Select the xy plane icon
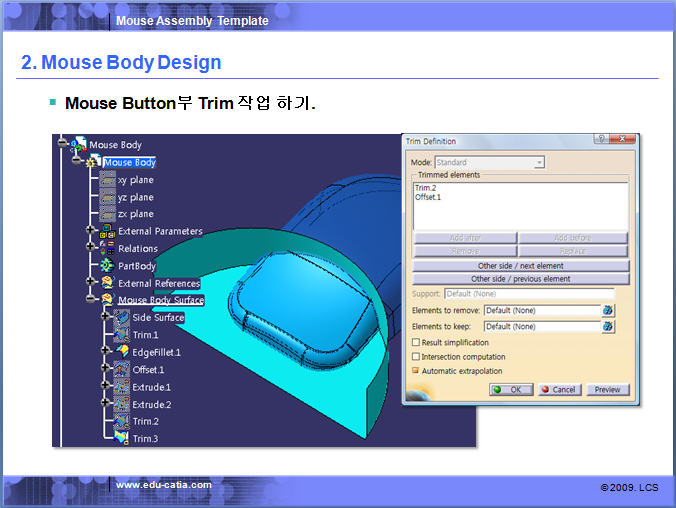Viewport: 676px width, 508px height. tap(108, 180)
